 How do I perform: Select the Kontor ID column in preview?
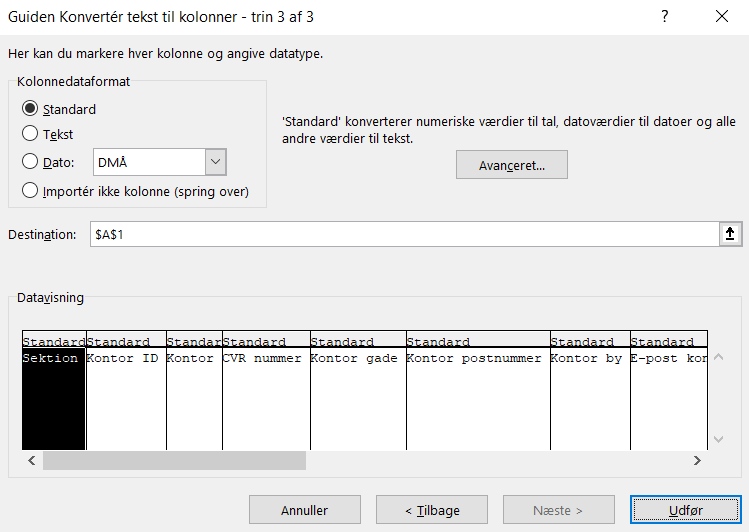tap(125, 395)
